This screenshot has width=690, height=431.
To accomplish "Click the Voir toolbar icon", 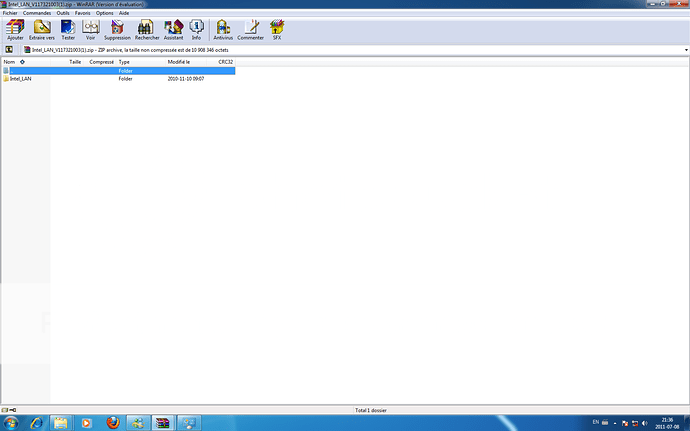I will point(91,28).
